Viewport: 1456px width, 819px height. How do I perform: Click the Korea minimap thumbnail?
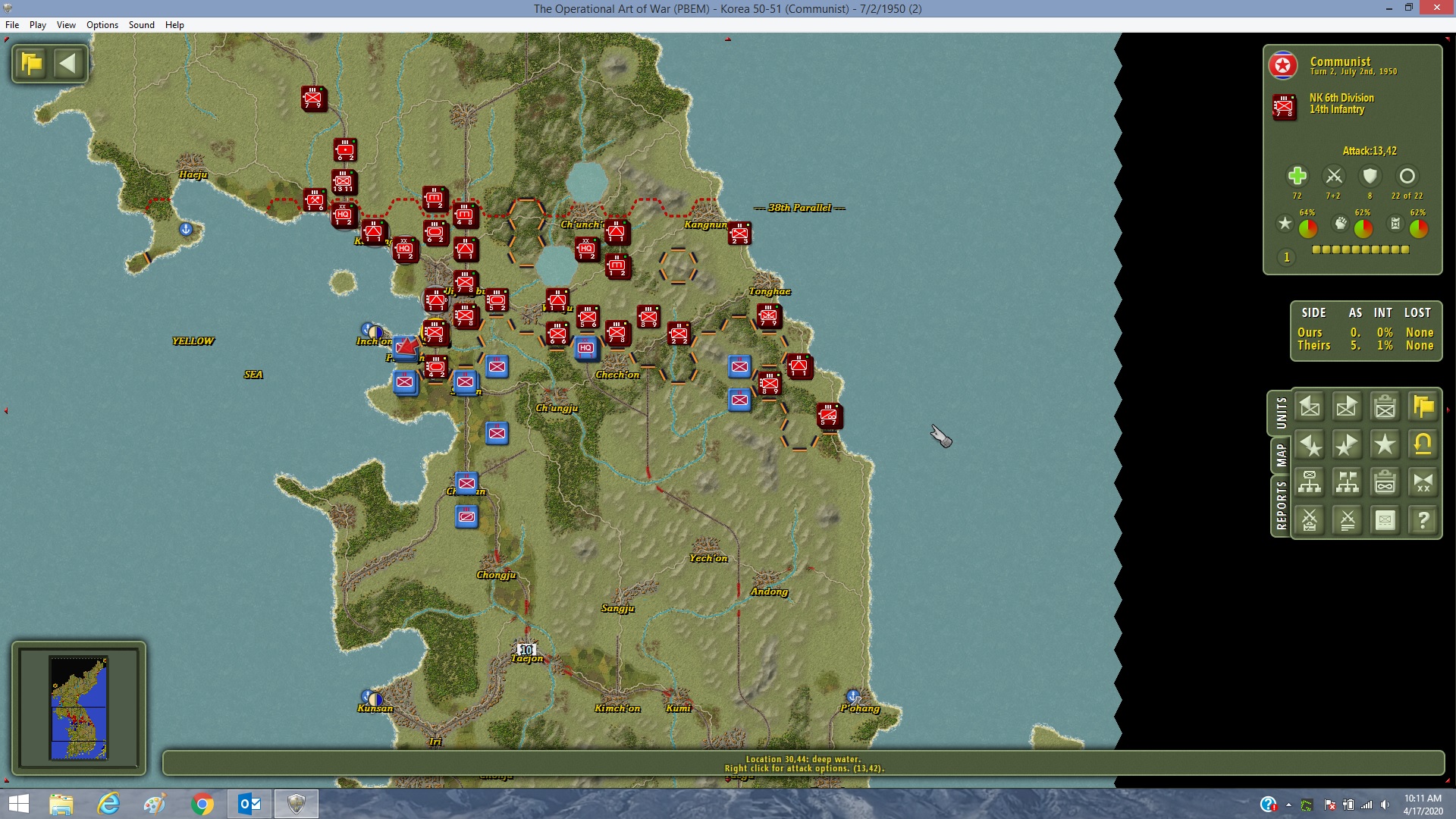(x=79, y=708)
